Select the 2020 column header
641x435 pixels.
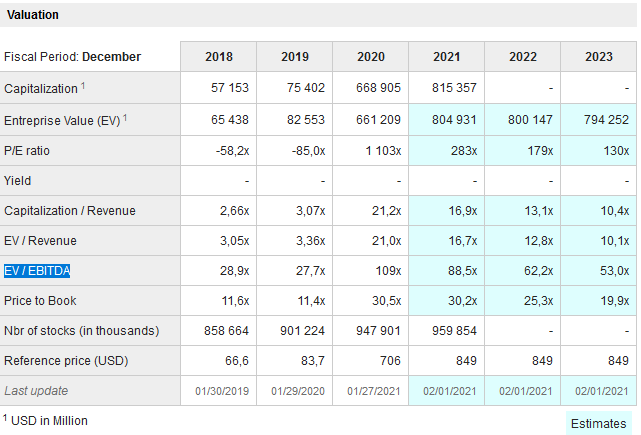coord(370,57)
